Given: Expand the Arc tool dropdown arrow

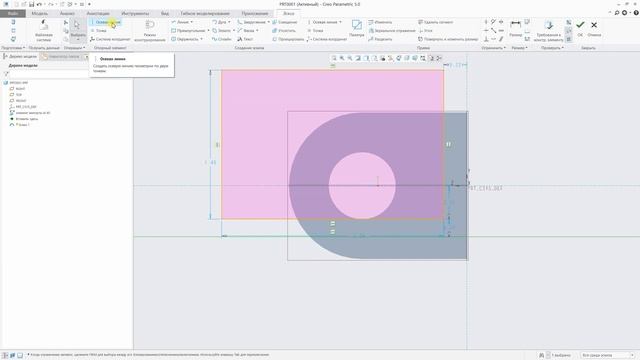Looking at the screenshot, I should click(x=229, y=22).
